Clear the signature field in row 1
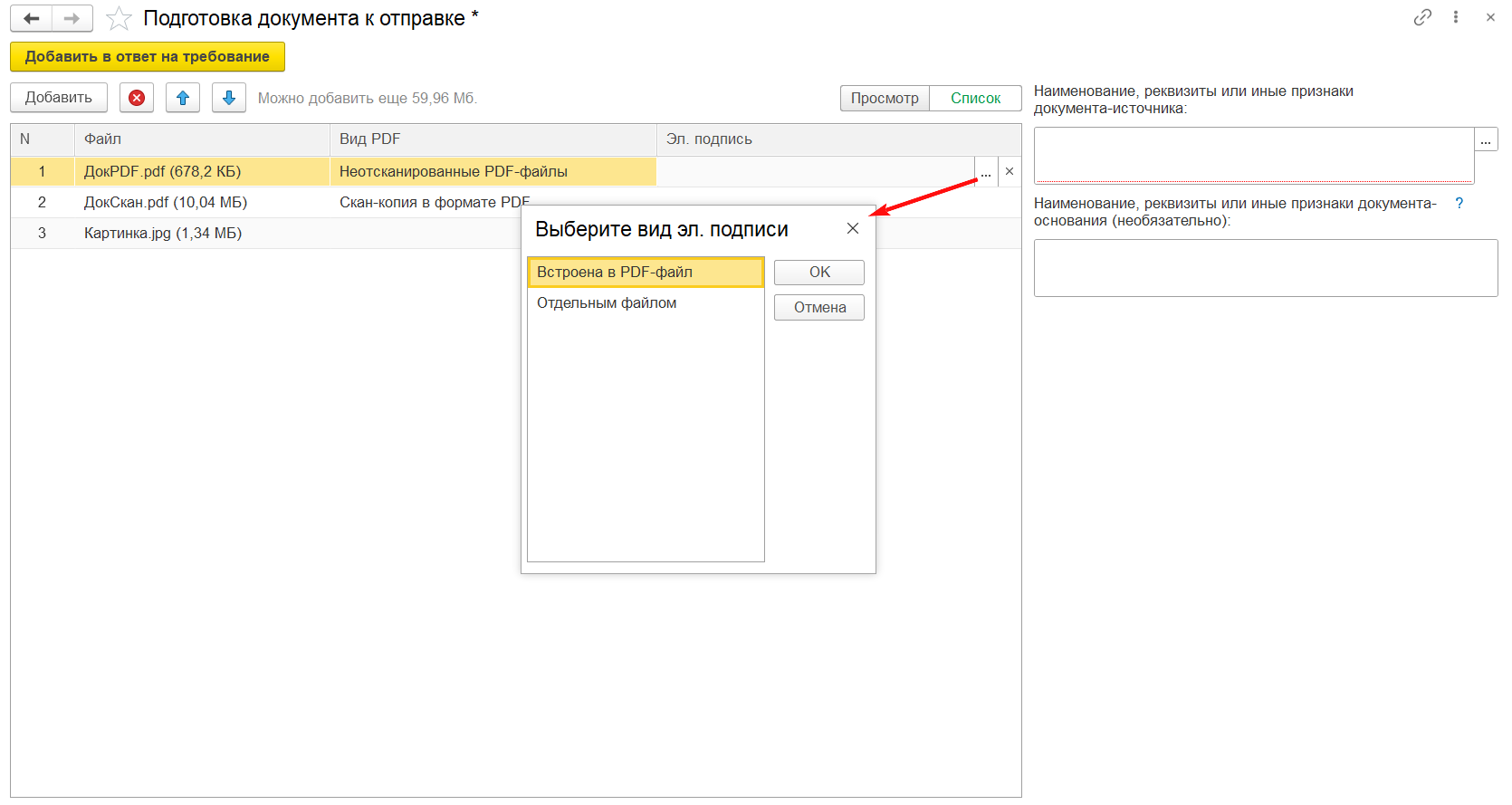 (1010, 171)
